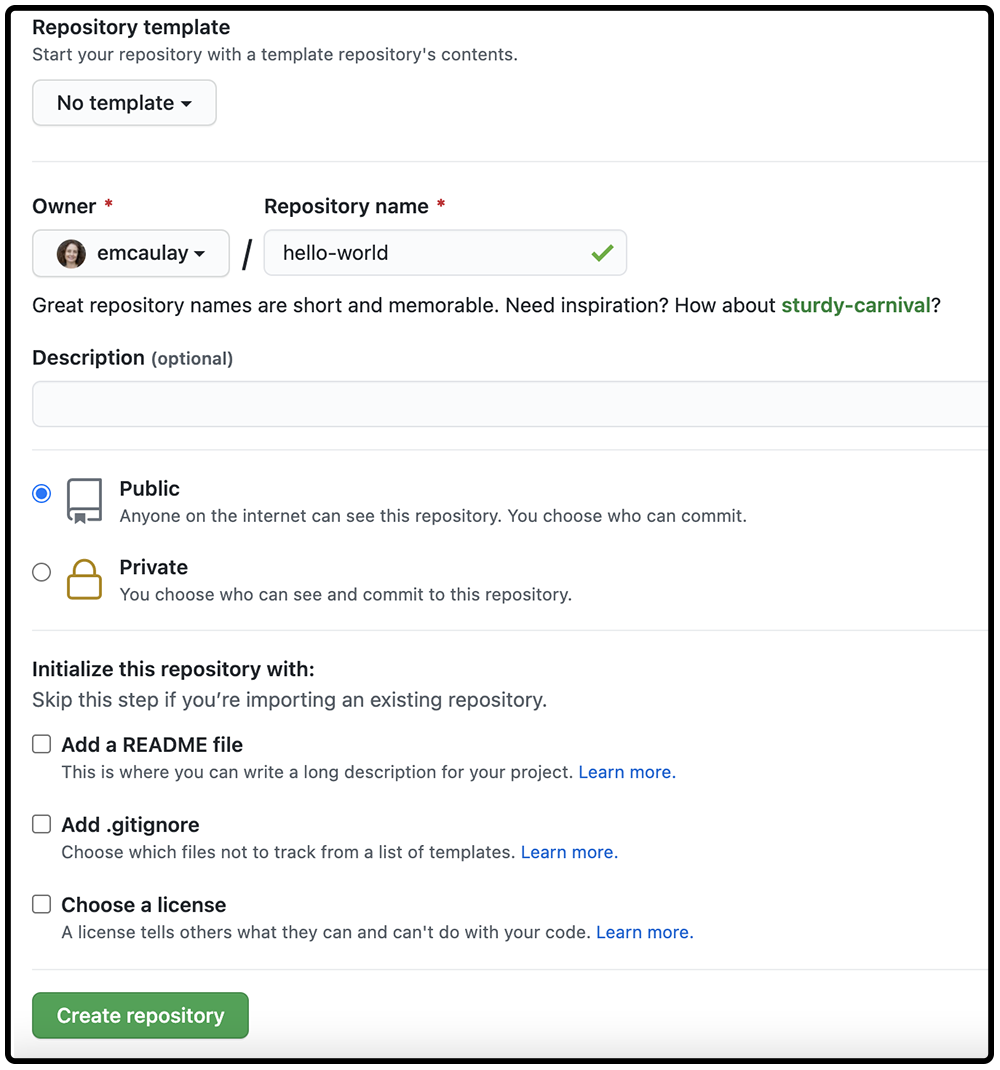
Task: Open the emcaulay owner dropdown
Action: 130,253
